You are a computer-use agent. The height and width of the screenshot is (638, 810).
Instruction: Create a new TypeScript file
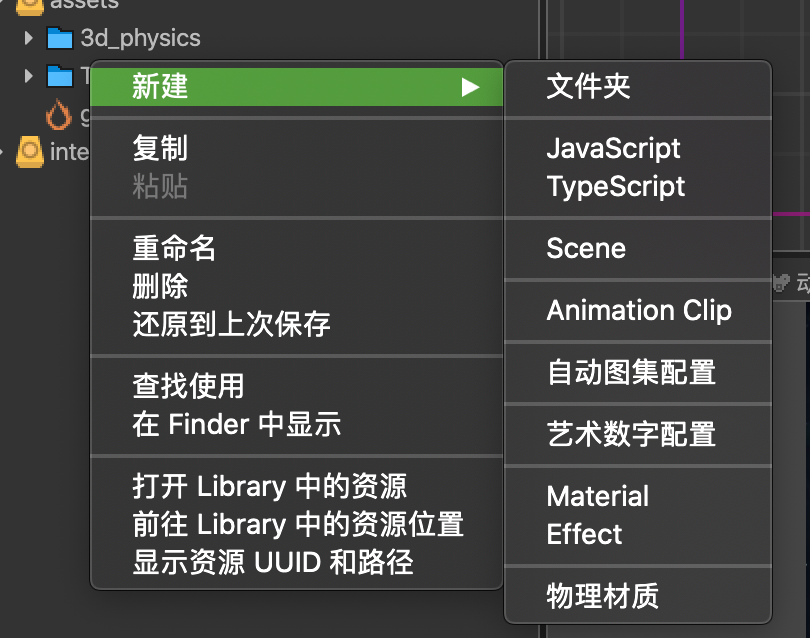tap(616, 187)
